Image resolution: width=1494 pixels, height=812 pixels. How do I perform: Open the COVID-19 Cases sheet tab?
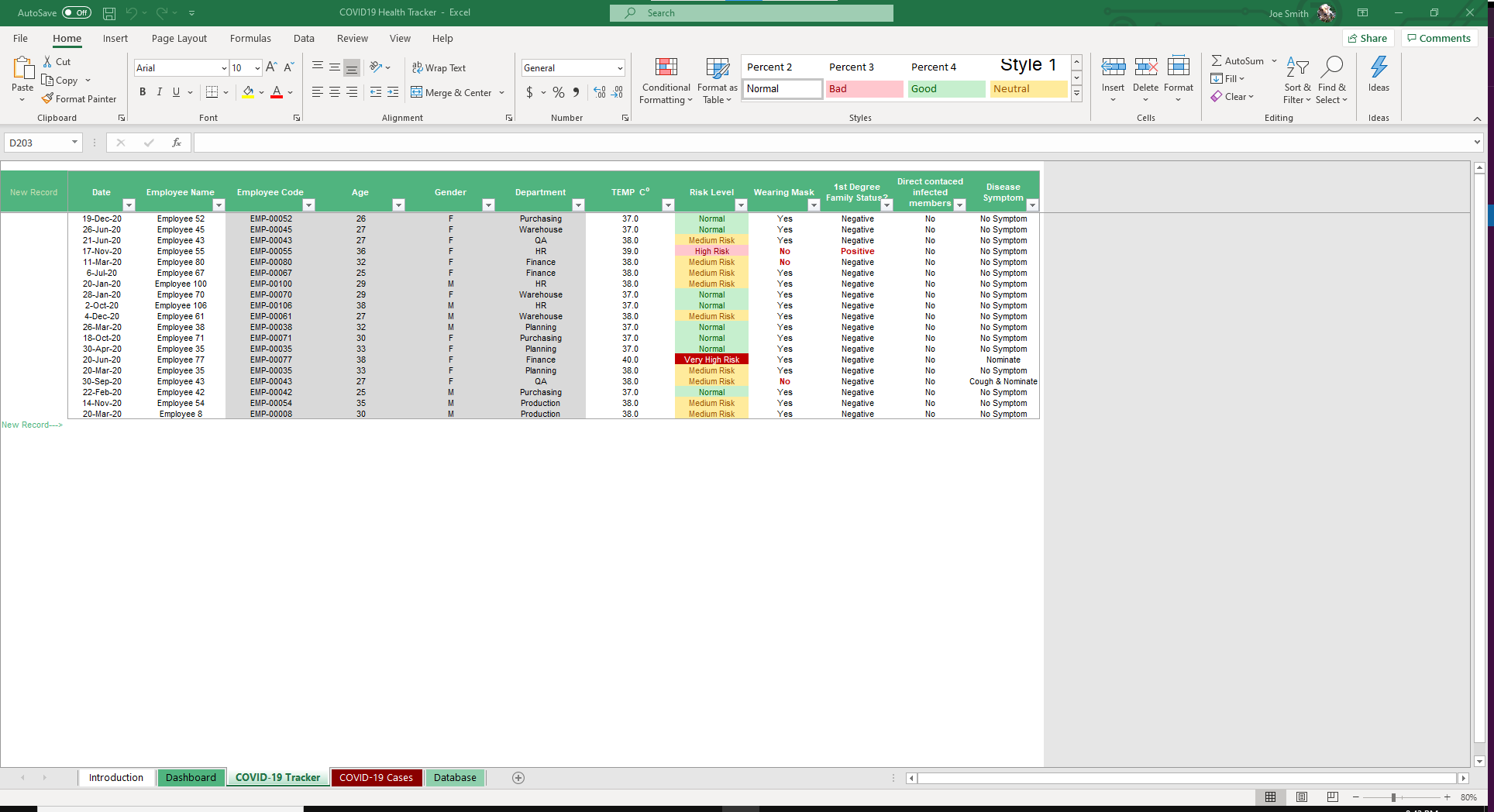[376, 777]
